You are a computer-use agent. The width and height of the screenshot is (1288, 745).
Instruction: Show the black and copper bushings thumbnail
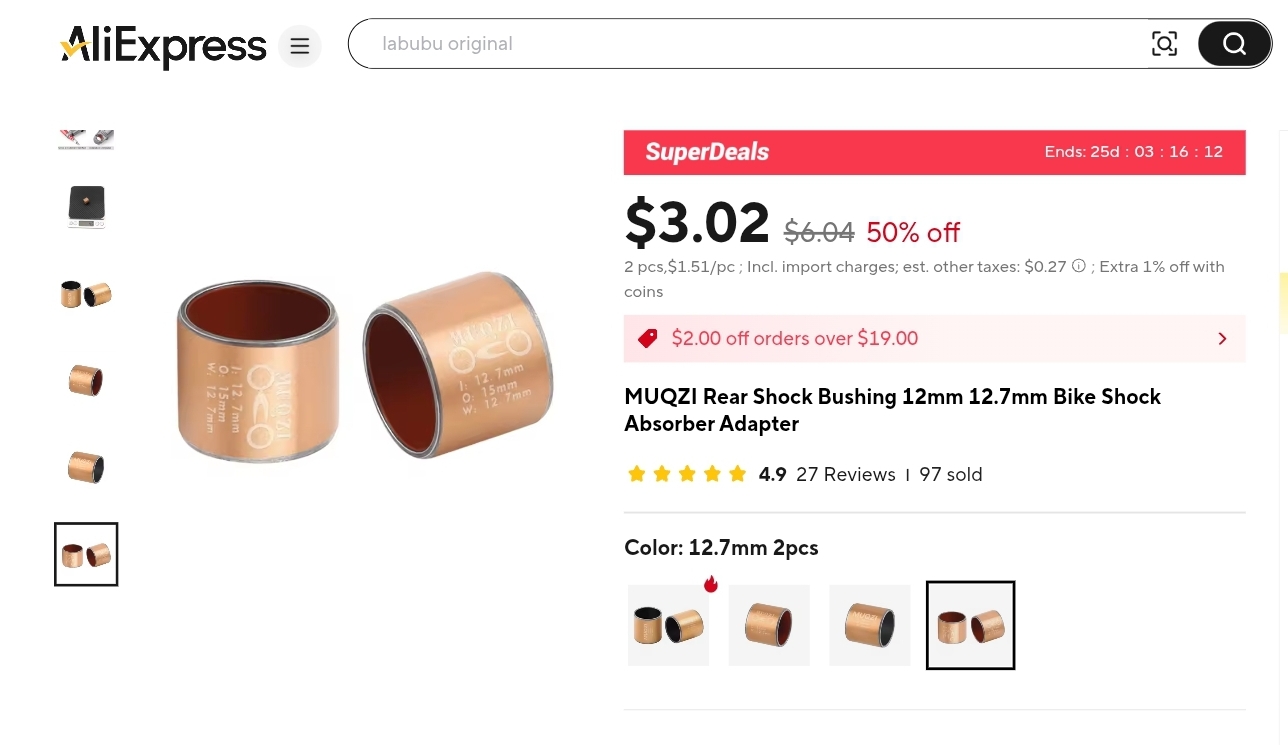coord(86,294)
